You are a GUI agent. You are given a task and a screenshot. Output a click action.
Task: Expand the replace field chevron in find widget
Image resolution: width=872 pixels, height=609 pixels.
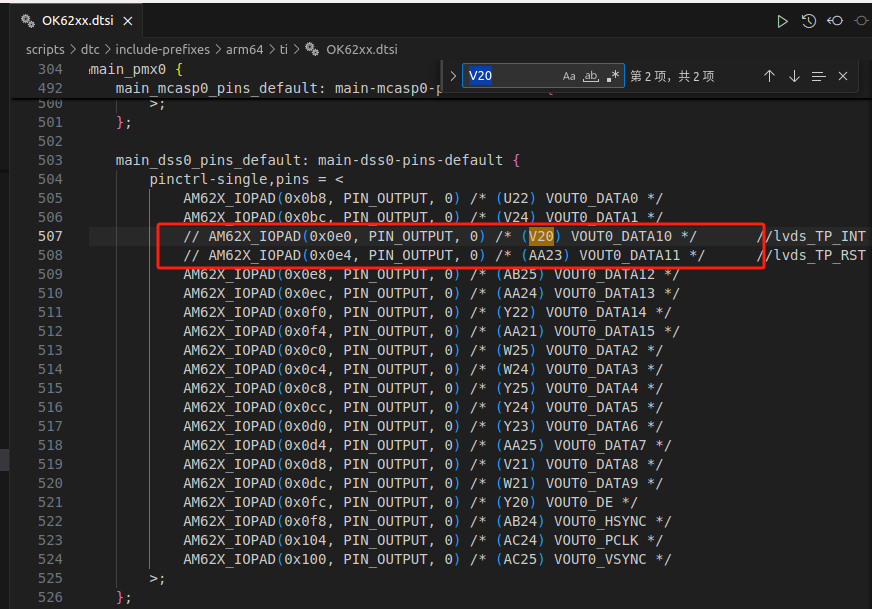453,75
